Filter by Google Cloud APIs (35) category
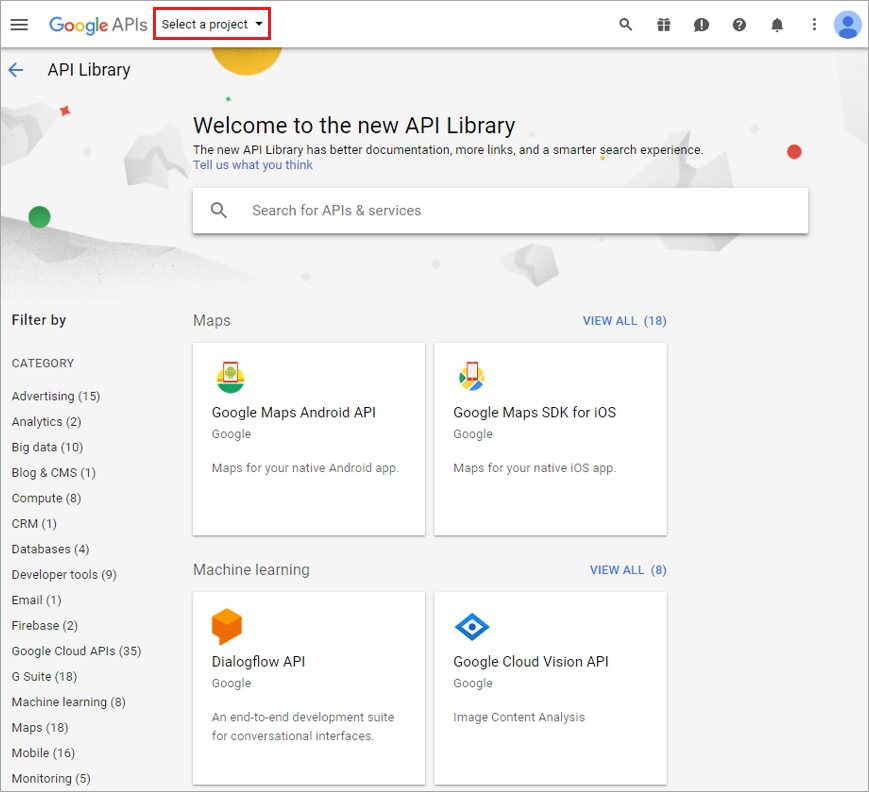 coord(76,651)
